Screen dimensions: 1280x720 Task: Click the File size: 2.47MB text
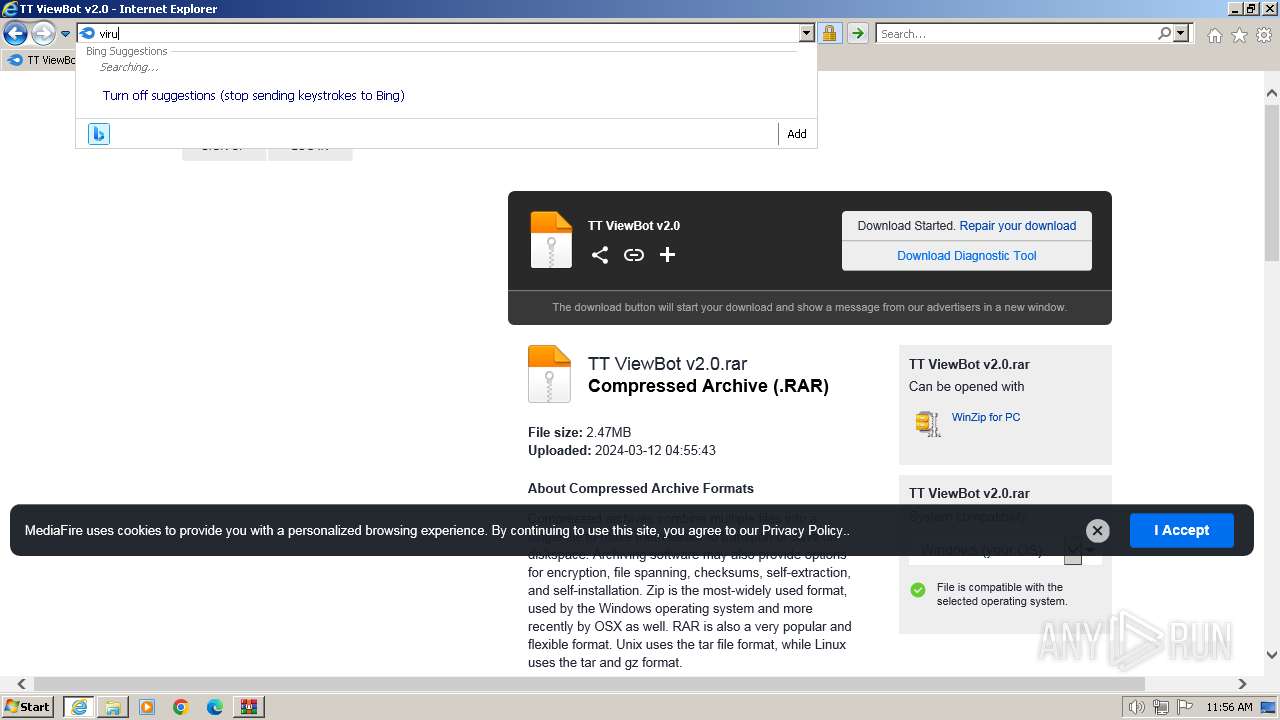(580, 433)
